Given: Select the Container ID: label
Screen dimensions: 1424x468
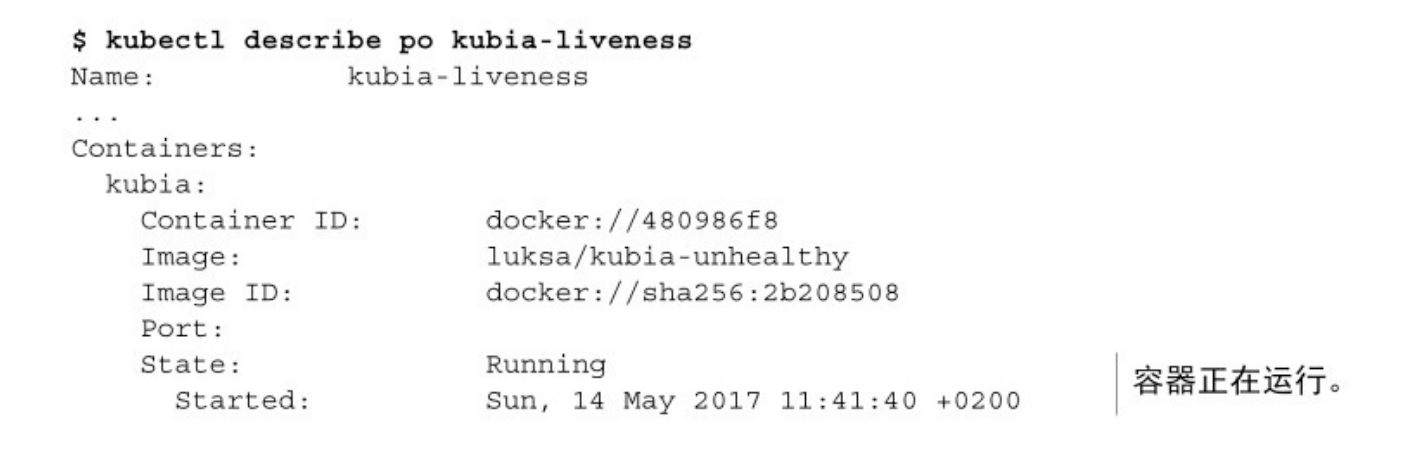Looking at the screenshot, I should click(x=250, y=222).
